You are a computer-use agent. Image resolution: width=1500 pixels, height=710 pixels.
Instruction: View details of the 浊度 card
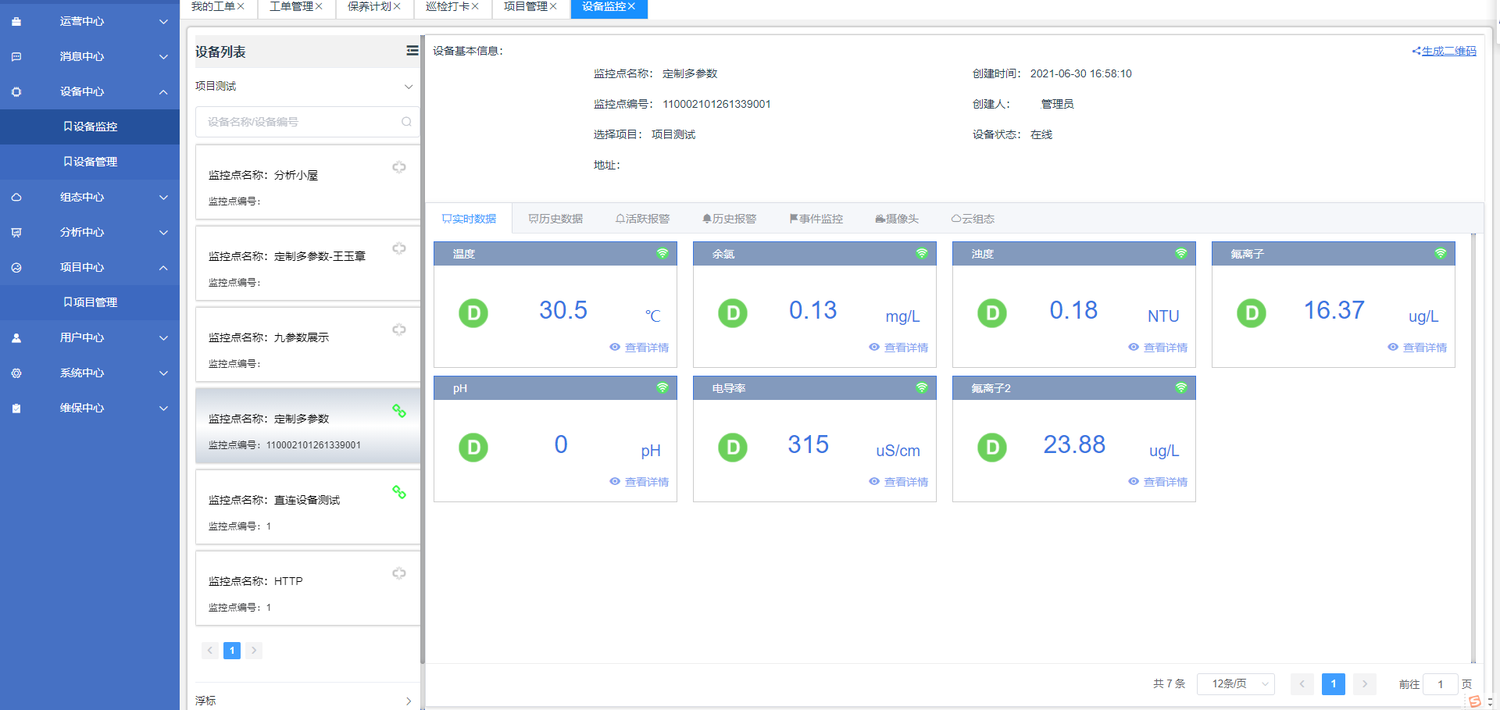(x=1158, y=348)
